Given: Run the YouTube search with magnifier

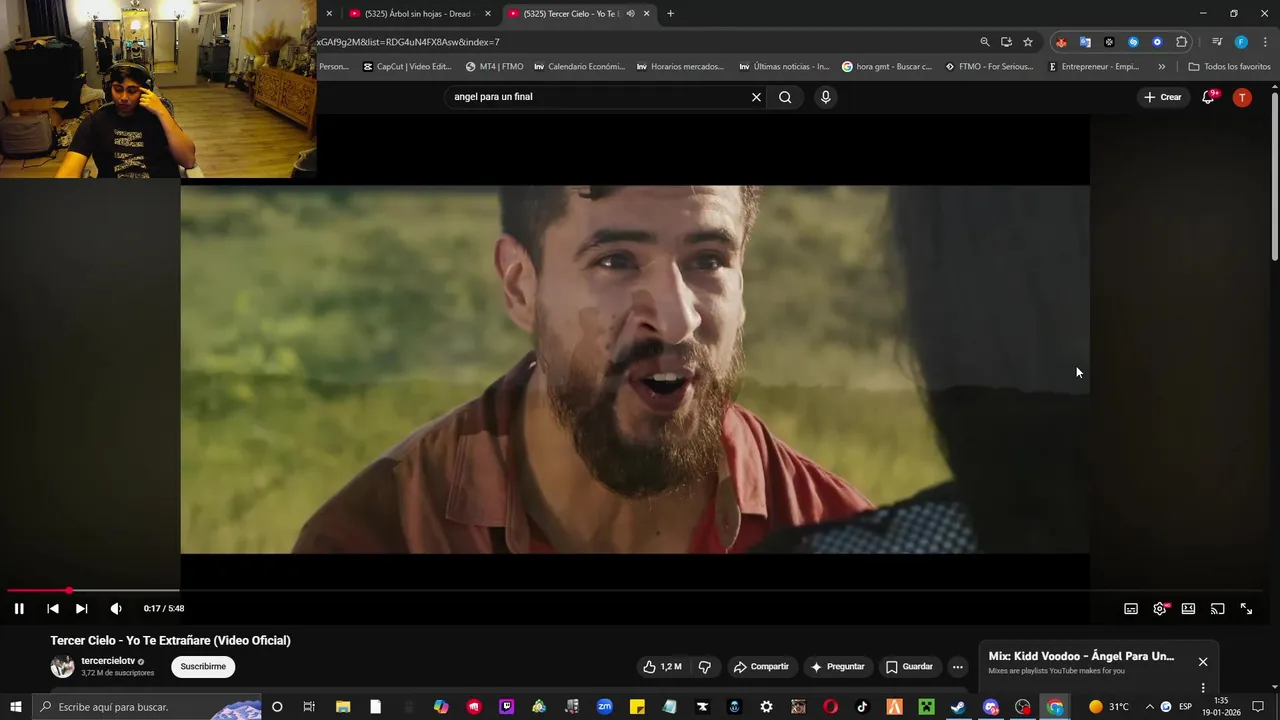Looking at the screenshot, I should [785, 97].
